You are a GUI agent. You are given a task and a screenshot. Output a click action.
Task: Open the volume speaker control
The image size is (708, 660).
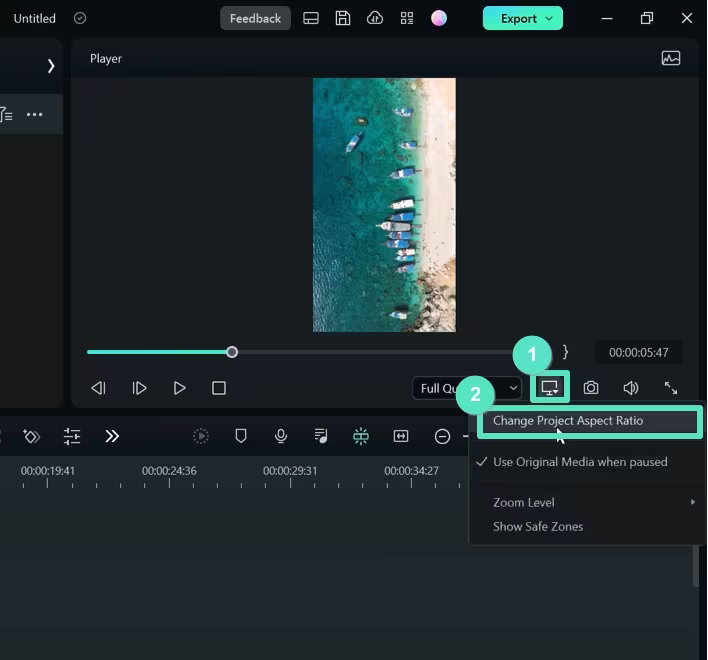631,388
